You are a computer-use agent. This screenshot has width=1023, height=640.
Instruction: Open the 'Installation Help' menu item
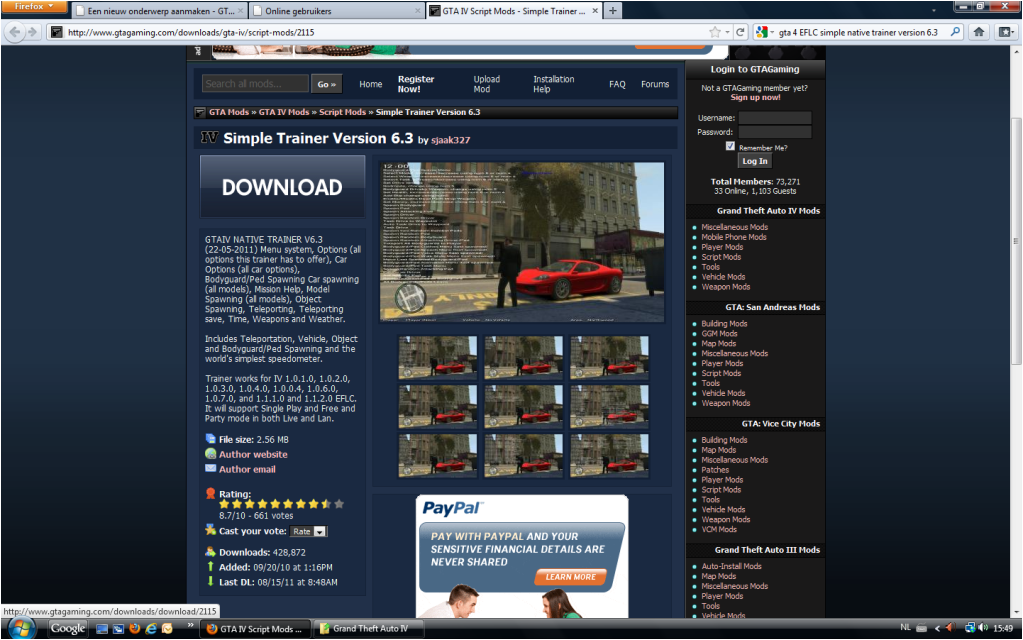pos(553,84)
